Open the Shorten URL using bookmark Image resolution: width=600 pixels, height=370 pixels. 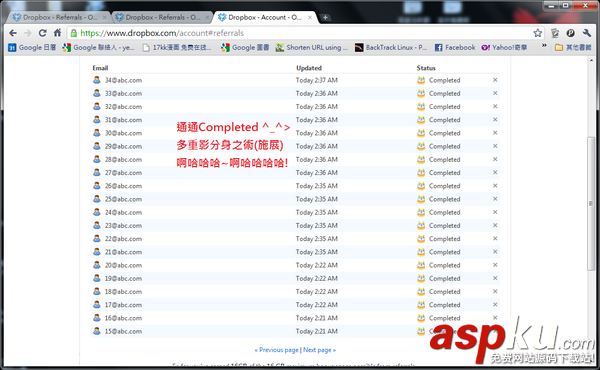[312, 47]
